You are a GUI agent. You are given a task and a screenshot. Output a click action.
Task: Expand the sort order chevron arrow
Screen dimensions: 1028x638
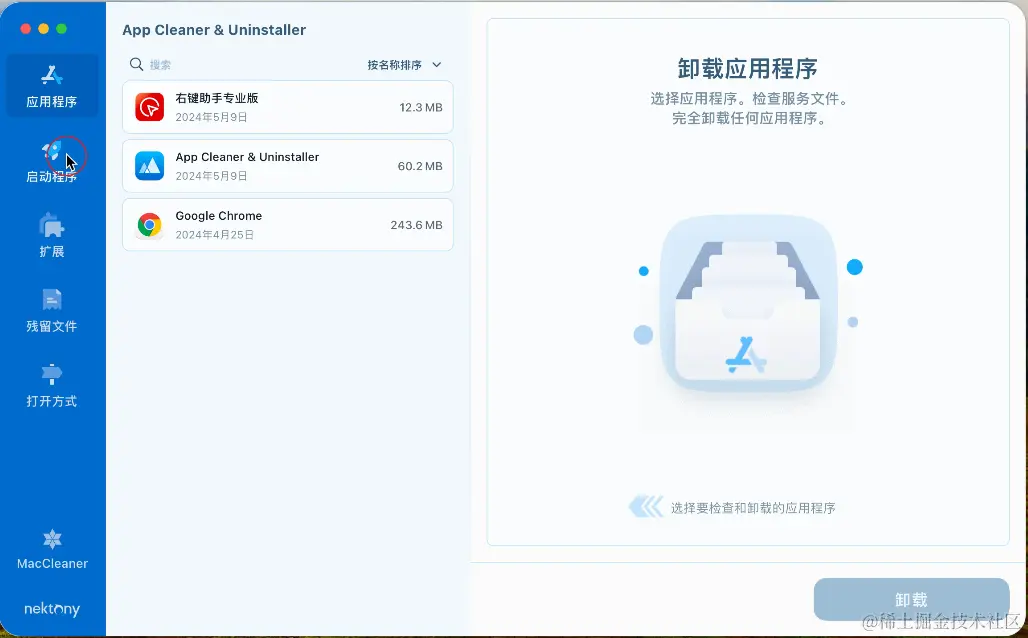(437, 65)
